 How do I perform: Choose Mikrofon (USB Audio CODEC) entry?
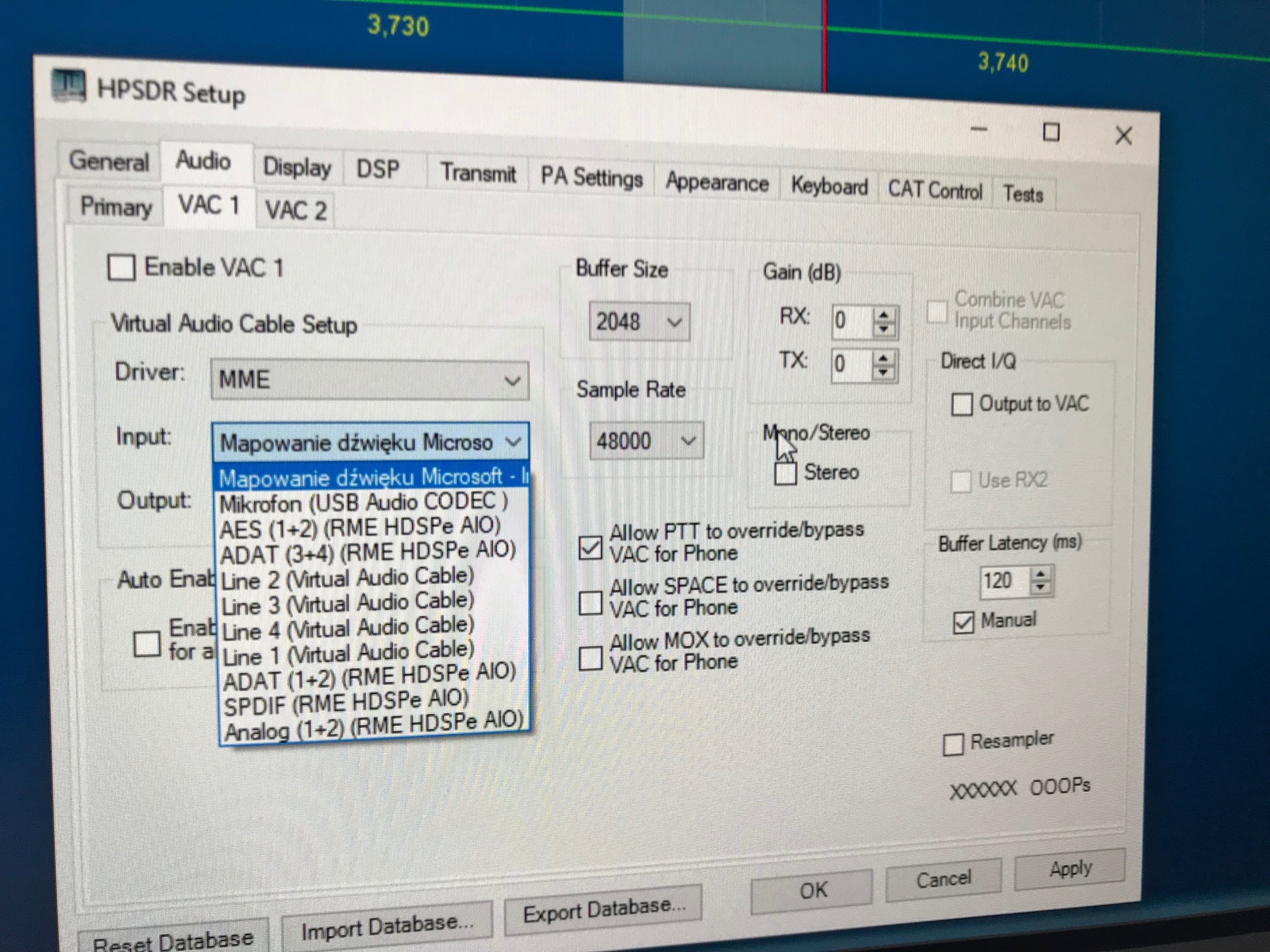363,503
